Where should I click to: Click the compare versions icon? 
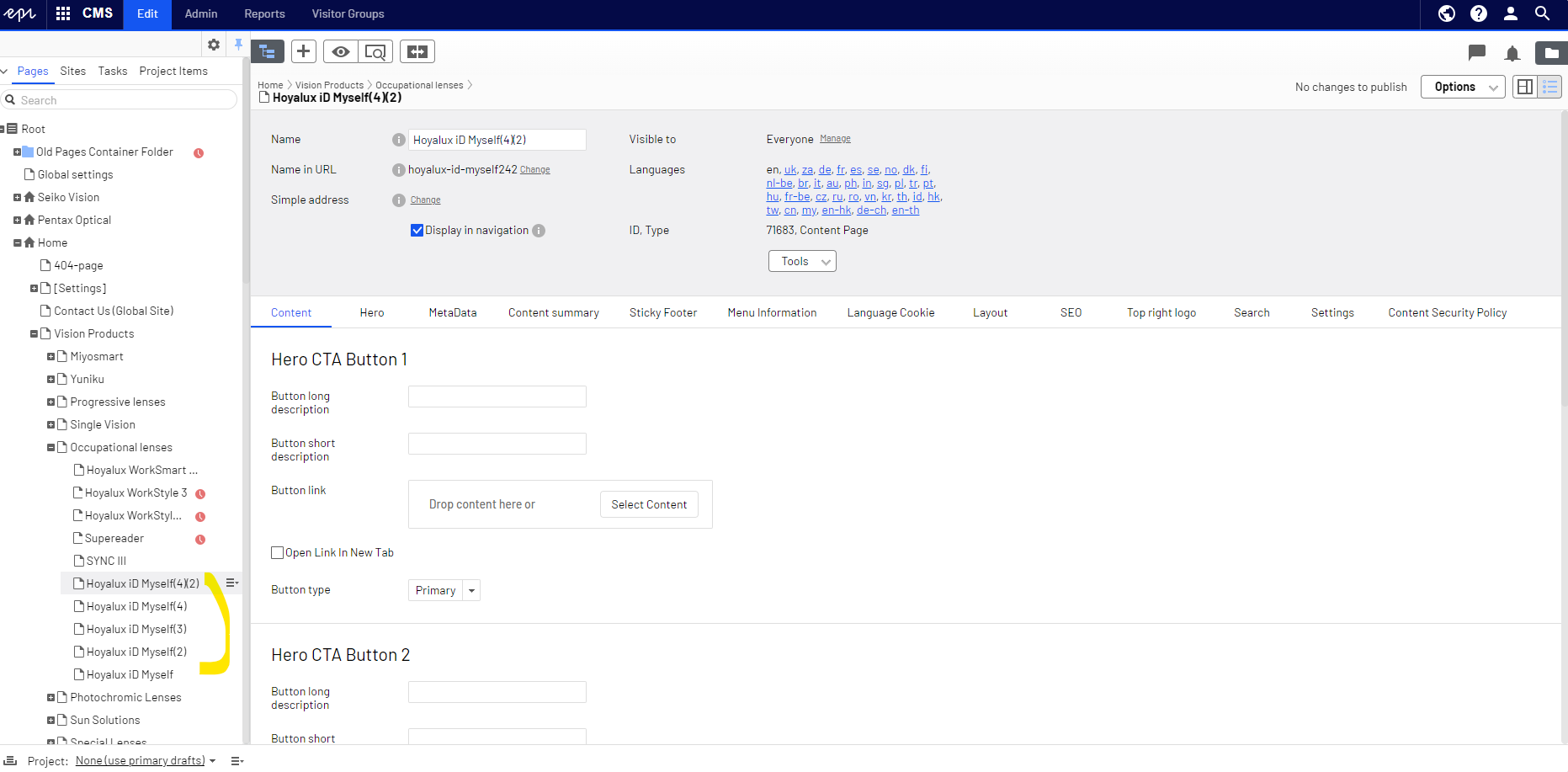[x=417, y=52]
